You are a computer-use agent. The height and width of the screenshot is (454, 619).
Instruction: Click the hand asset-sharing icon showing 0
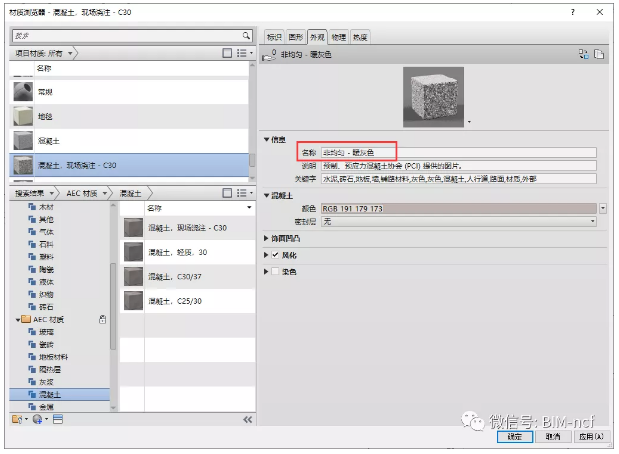point(270,55)
